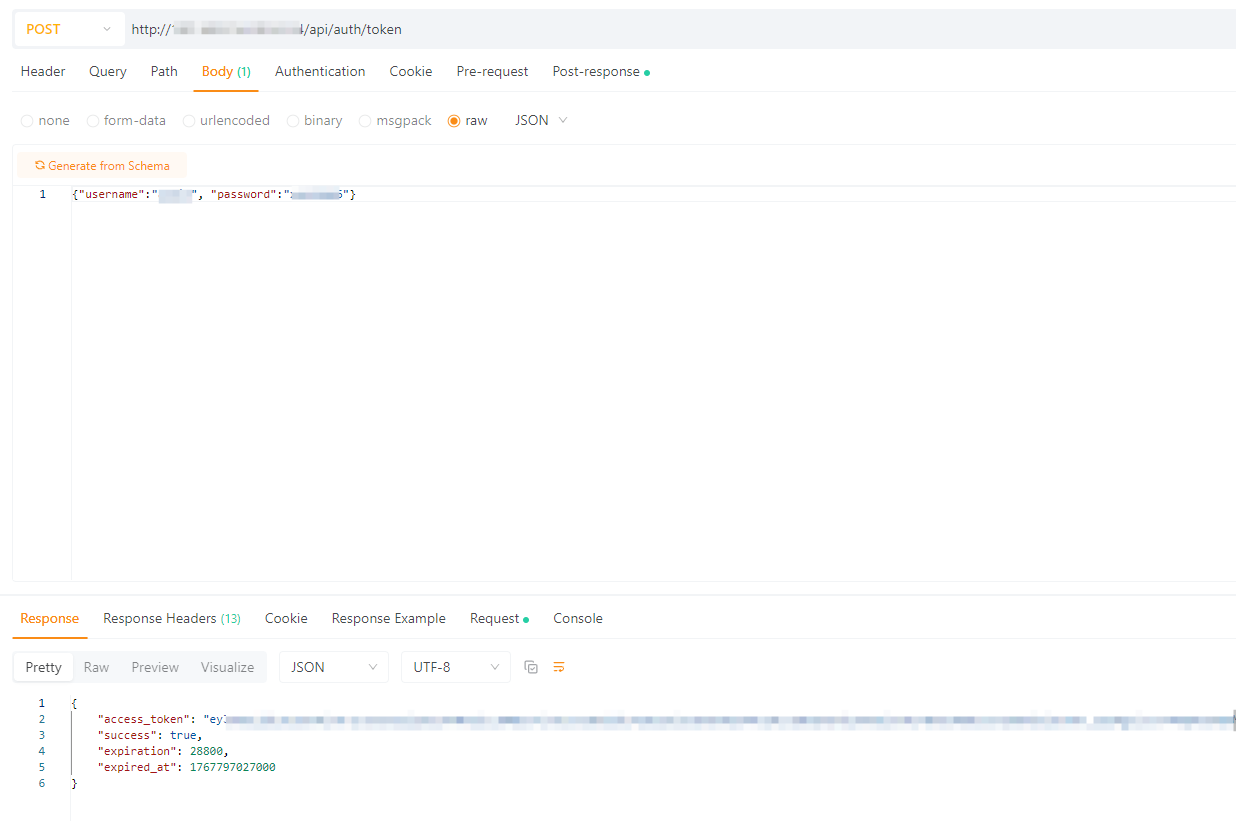
Task: Select the binary radio option
Action: tap(293, 121)
